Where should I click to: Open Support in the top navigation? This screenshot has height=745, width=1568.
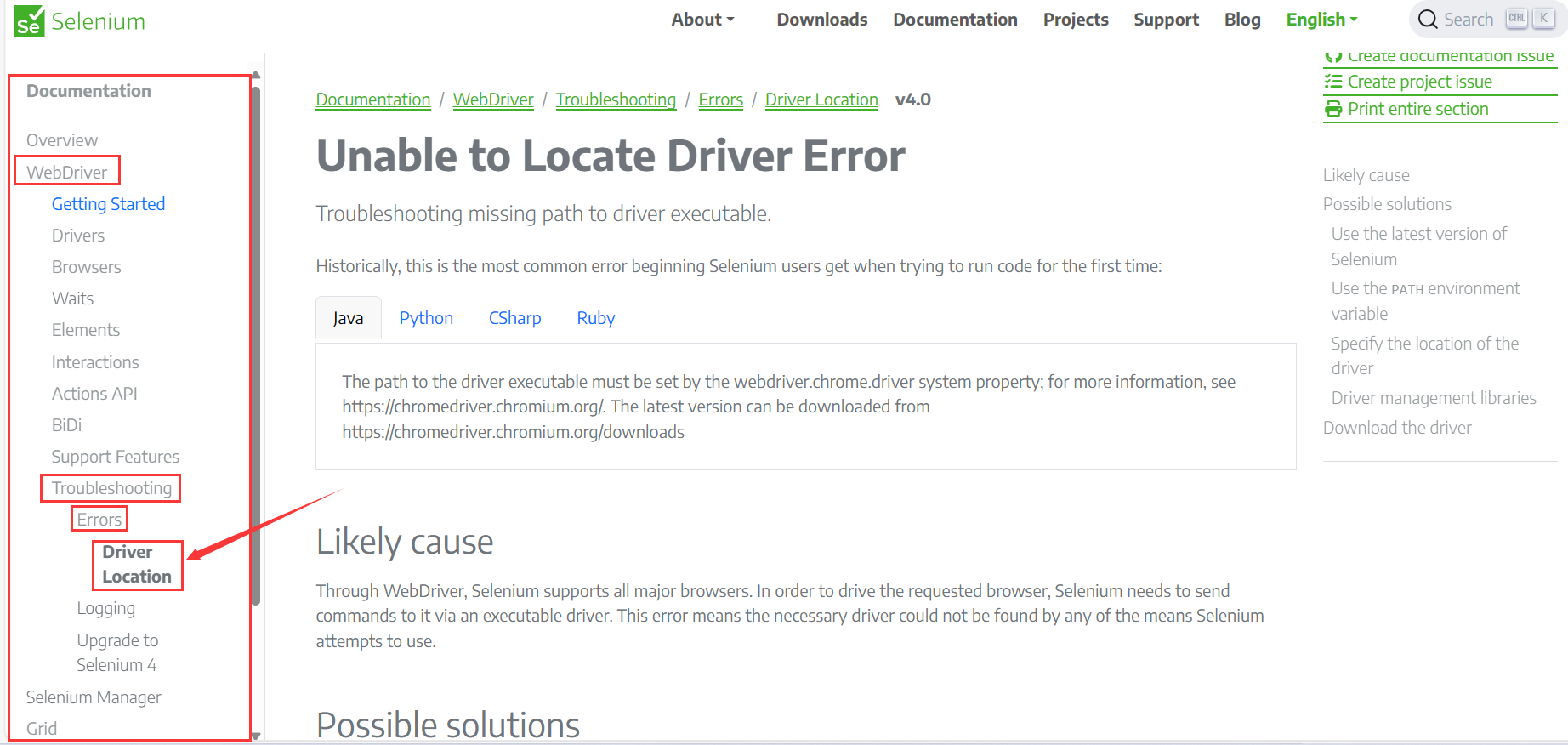(1166, 20)
